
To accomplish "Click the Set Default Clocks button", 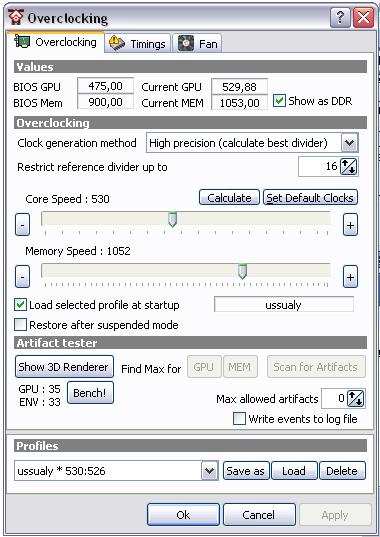I will (x=310, y=198).
